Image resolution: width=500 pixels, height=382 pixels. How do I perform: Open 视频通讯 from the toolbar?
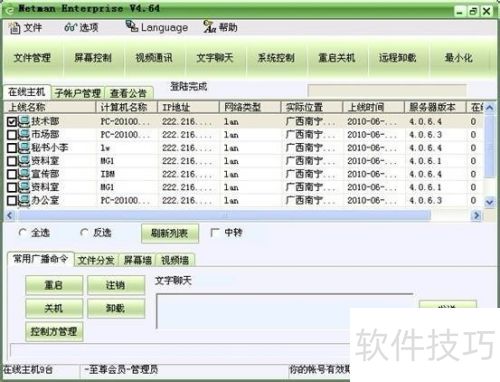click(x=154, y=58)
